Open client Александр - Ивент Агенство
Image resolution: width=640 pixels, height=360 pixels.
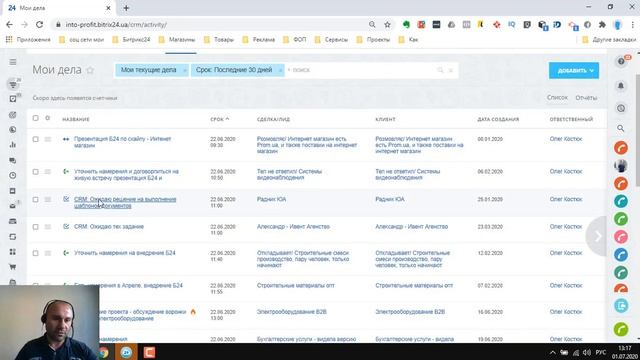pyautogui.click(x=411, y=227)
